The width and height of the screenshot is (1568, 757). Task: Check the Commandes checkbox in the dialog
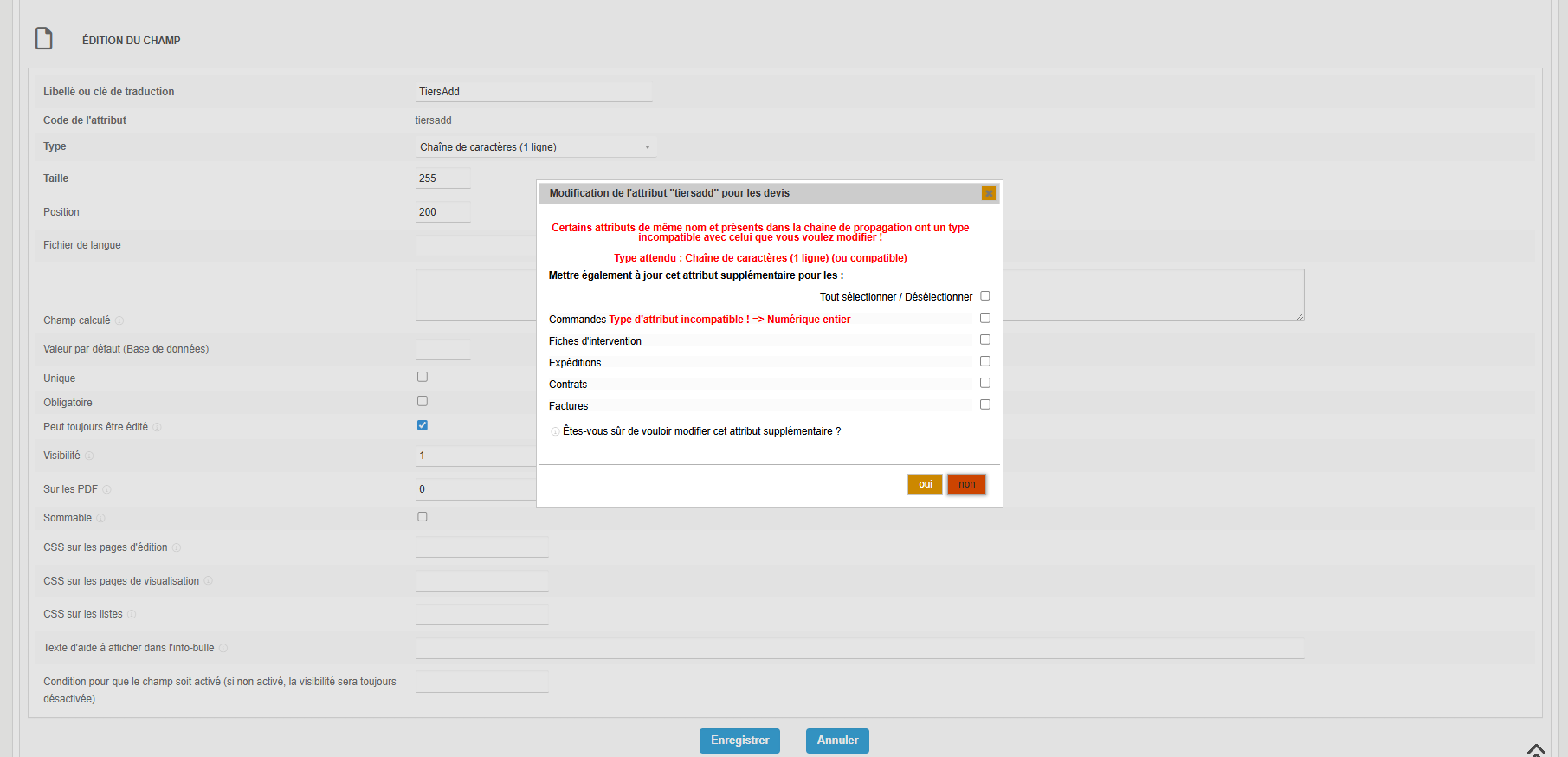[984, 318]
